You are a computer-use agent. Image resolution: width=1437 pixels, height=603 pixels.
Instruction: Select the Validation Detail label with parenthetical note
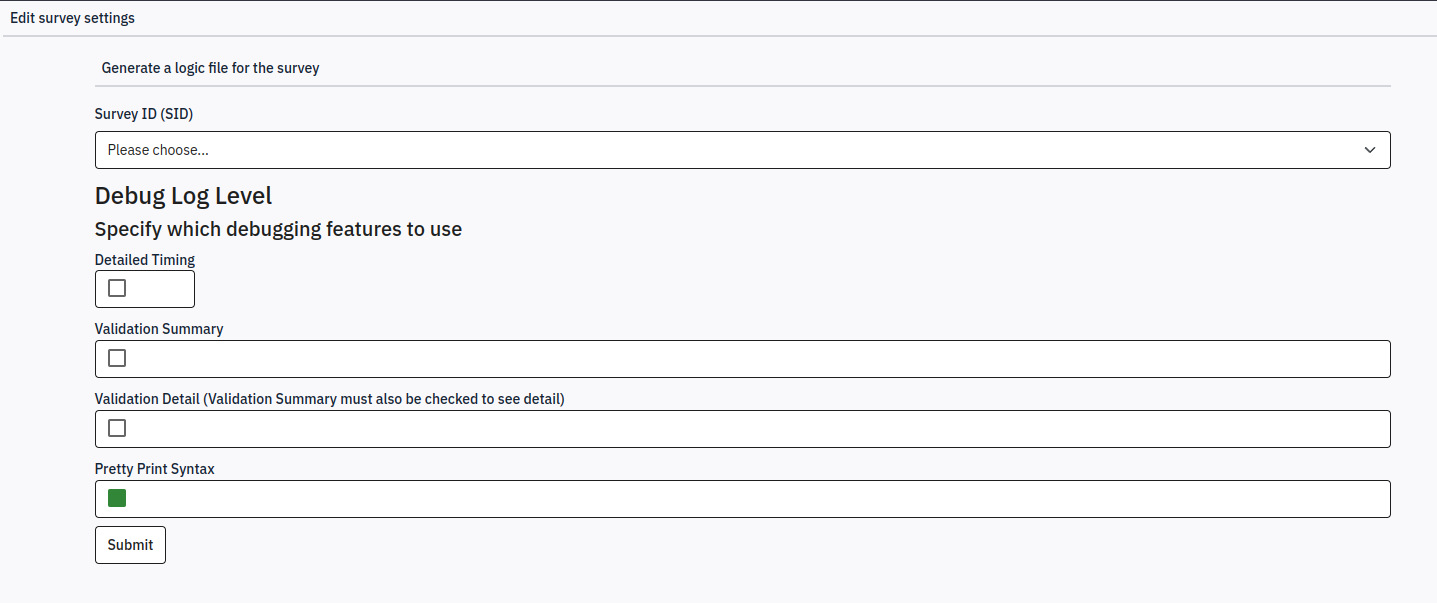pos(330,399)
